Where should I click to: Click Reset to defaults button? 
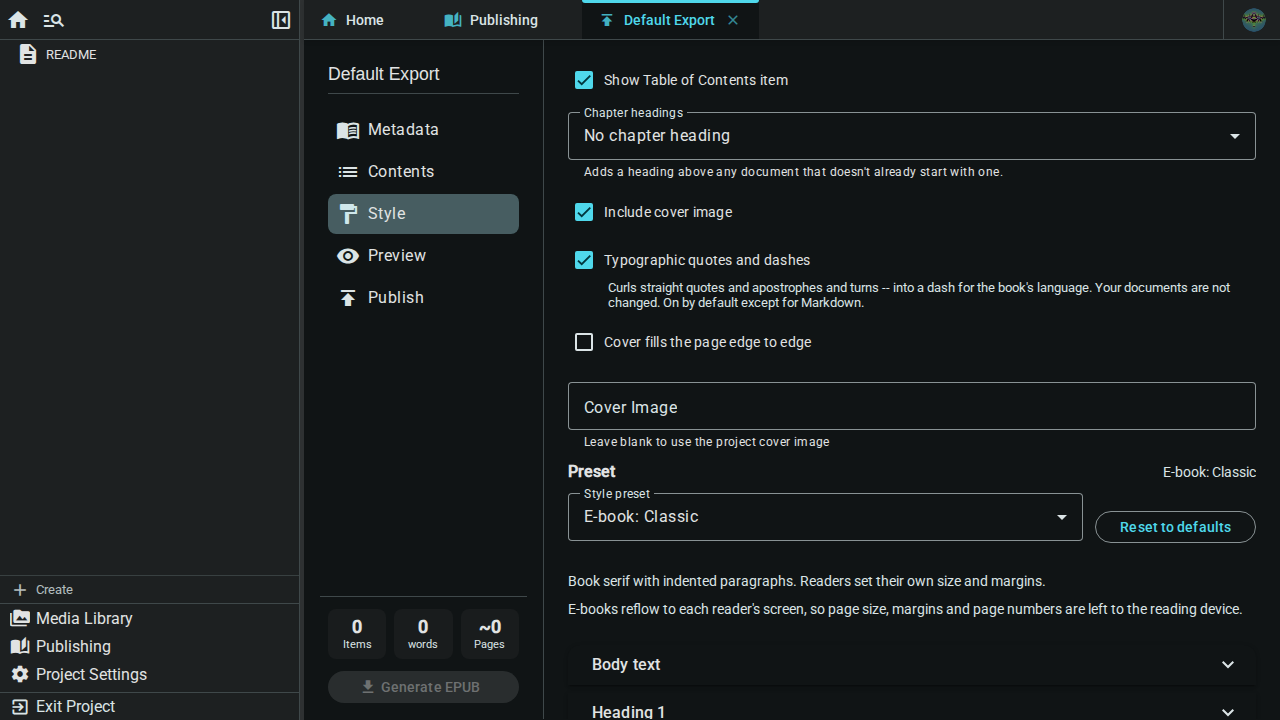[1175, 527]
